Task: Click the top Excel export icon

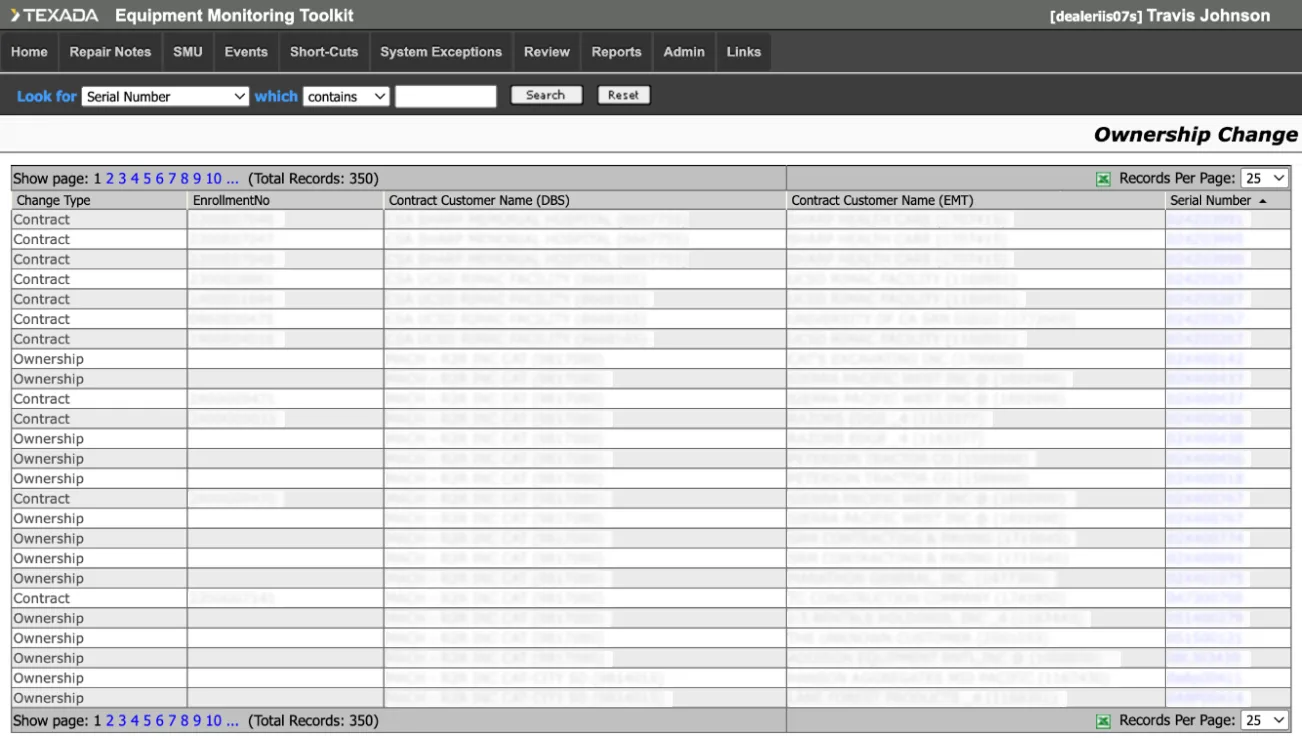Action: coord(1103,179)
